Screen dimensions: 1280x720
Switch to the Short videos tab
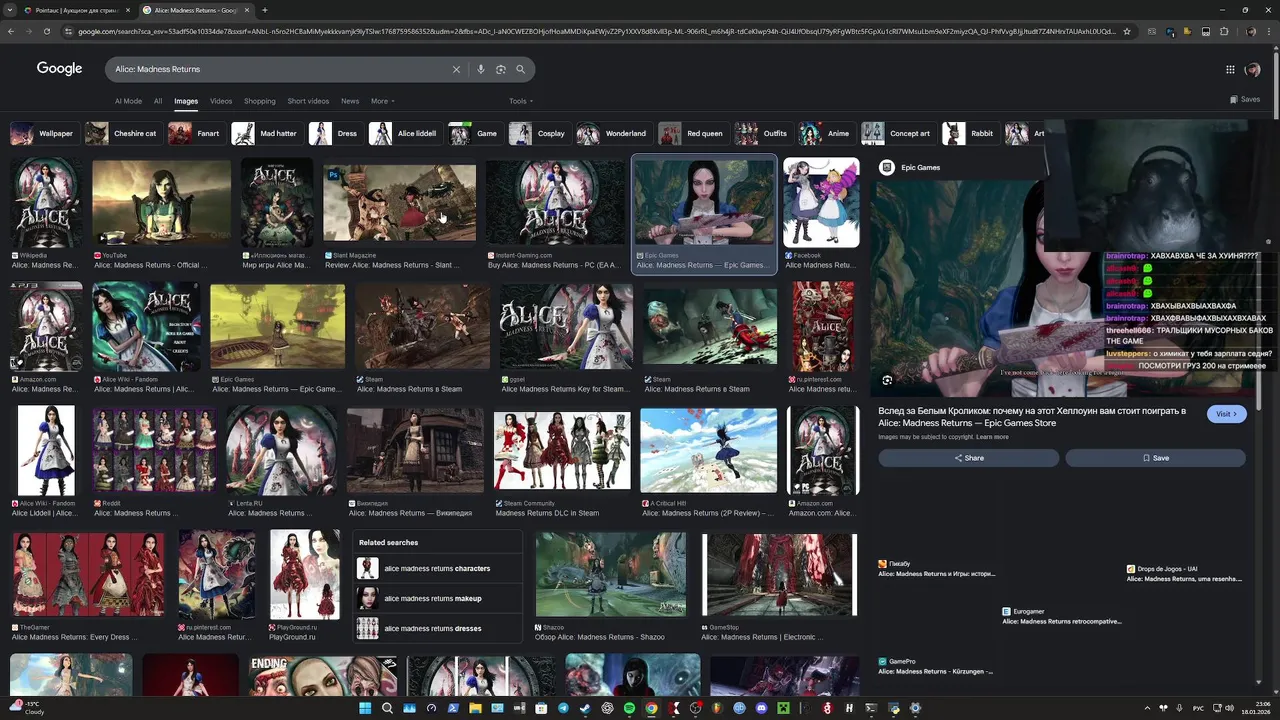pos(308,101)
